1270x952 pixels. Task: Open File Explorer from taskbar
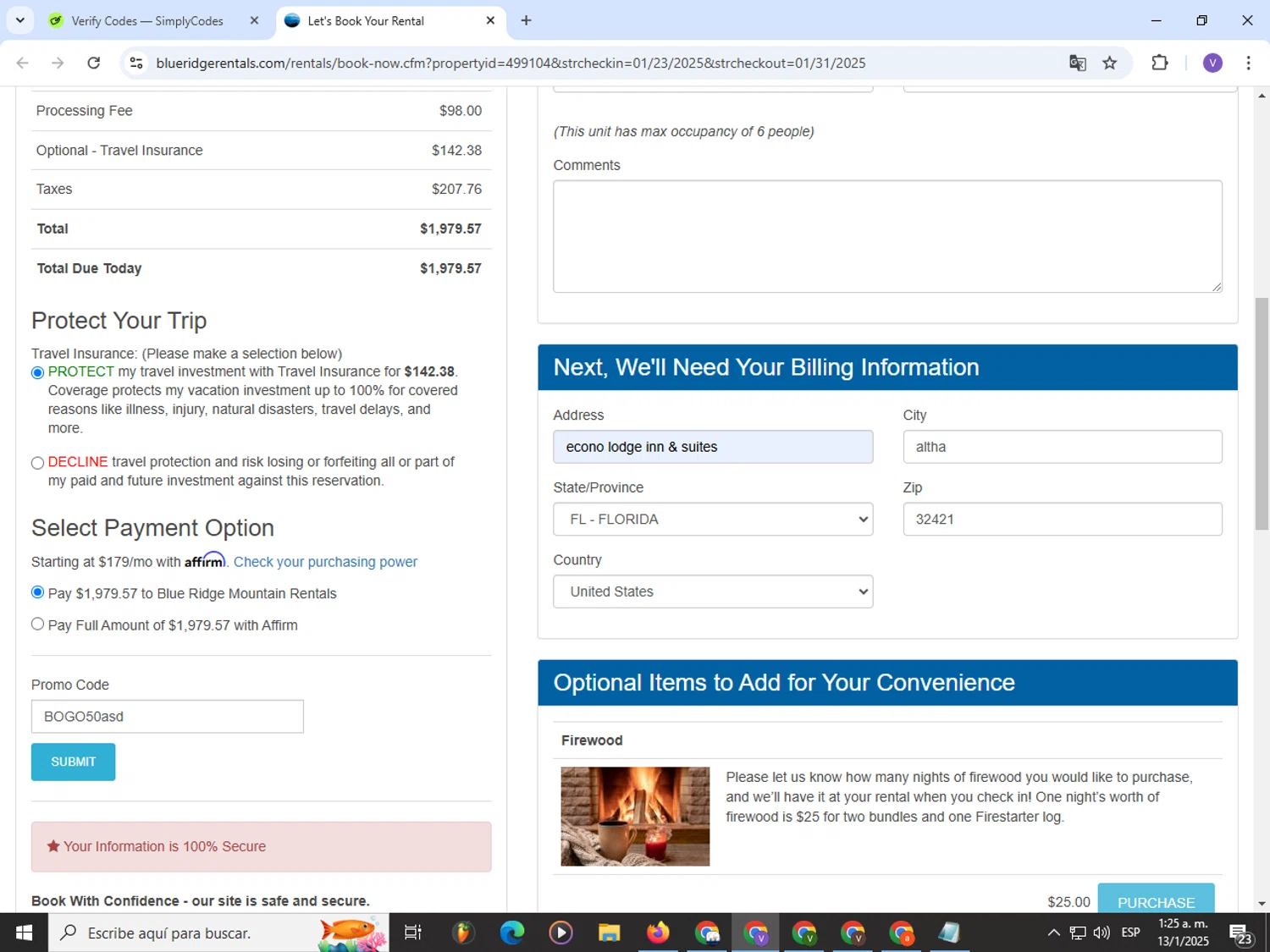click(609, 933)
